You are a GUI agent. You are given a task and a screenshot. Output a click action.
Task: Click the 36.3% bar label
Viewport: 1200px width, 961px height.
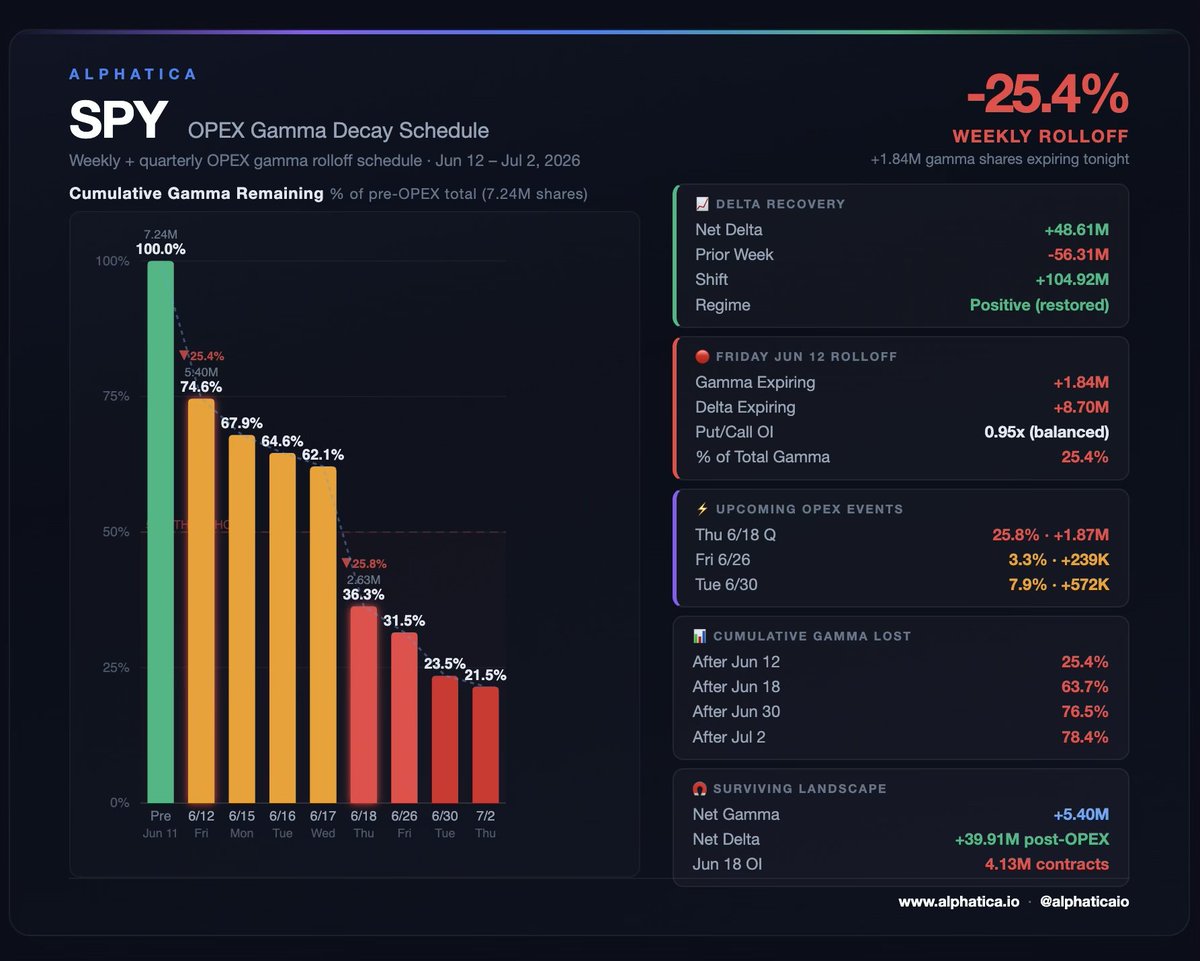pyautogui.click(x=364, y=594)
